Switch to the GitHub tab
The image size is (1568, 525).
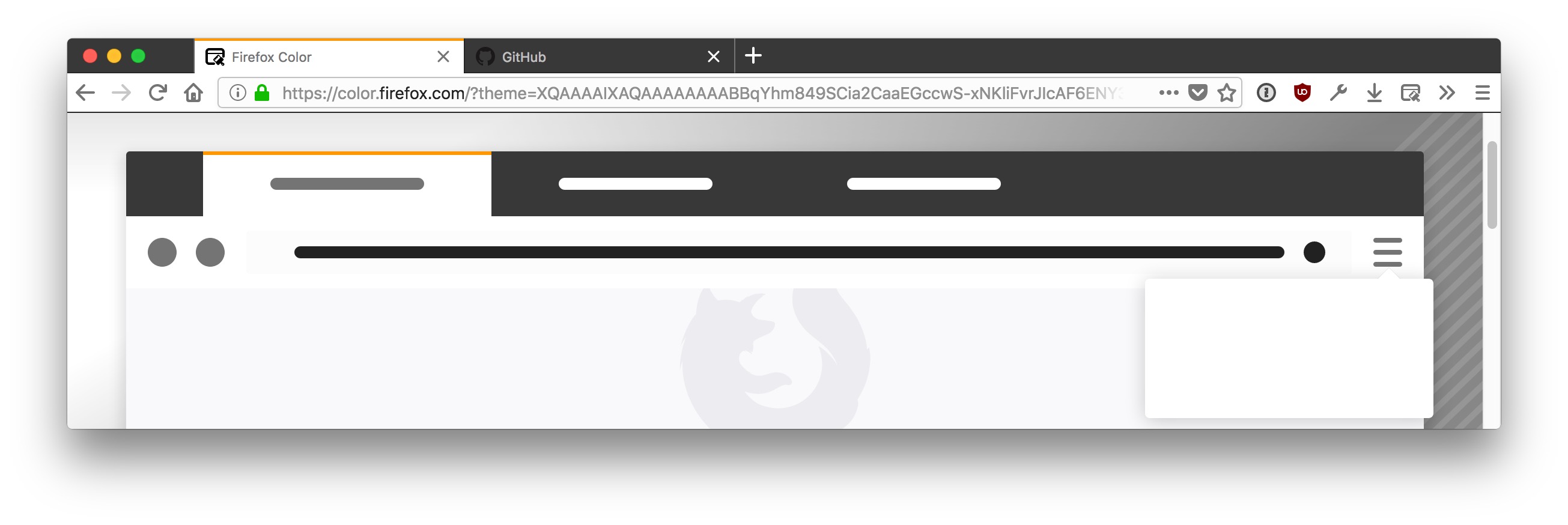(x=598, y=56)
